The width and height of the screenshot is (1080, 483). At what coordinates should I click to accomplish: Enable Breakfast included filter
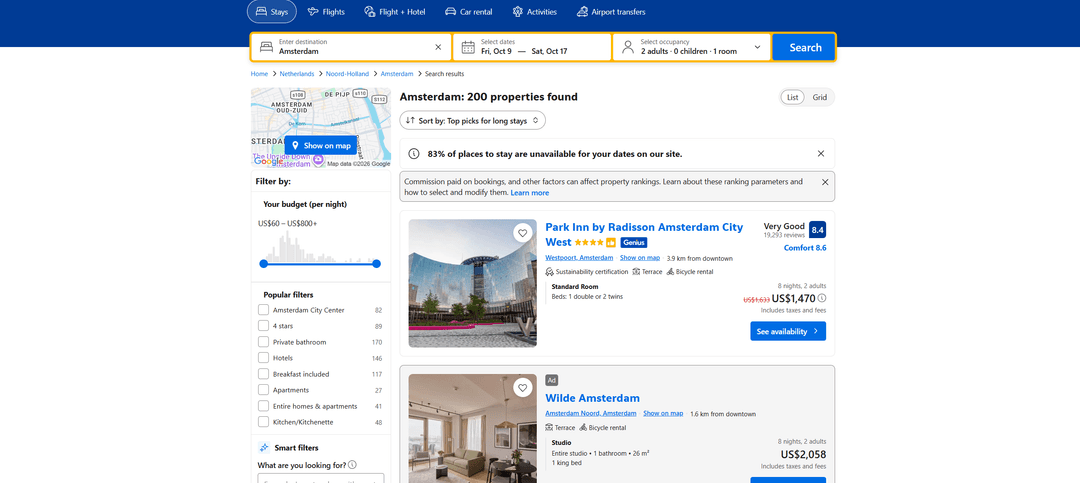(263, 373)
